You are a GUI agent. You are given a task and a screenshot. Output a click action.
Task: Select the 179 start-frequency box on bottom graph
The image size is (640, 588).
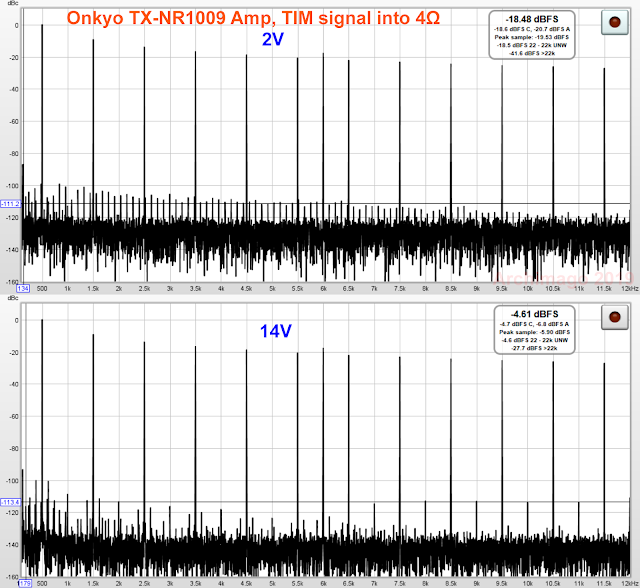[x=24, y=584]
